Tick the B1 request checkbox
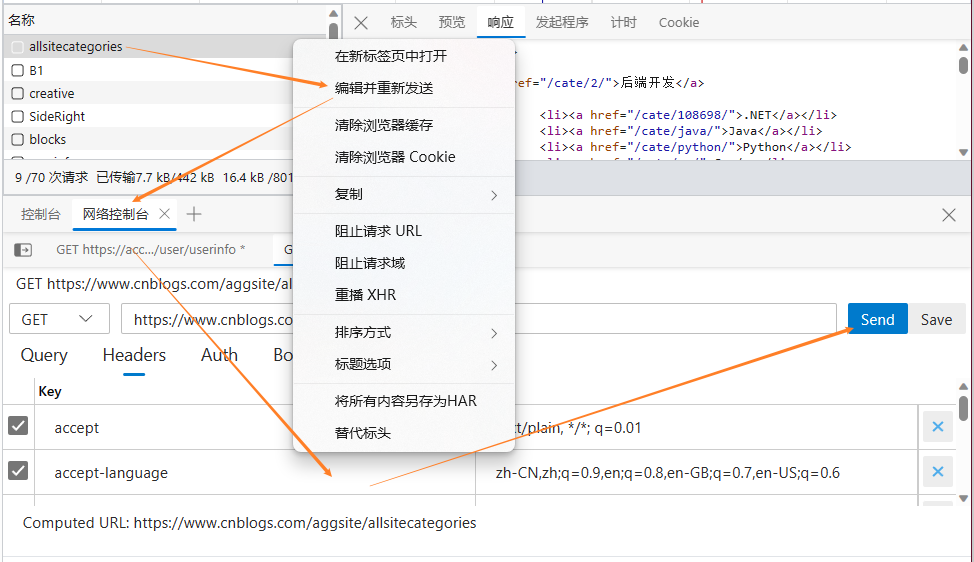974x562 pixels. pos(17,70)
